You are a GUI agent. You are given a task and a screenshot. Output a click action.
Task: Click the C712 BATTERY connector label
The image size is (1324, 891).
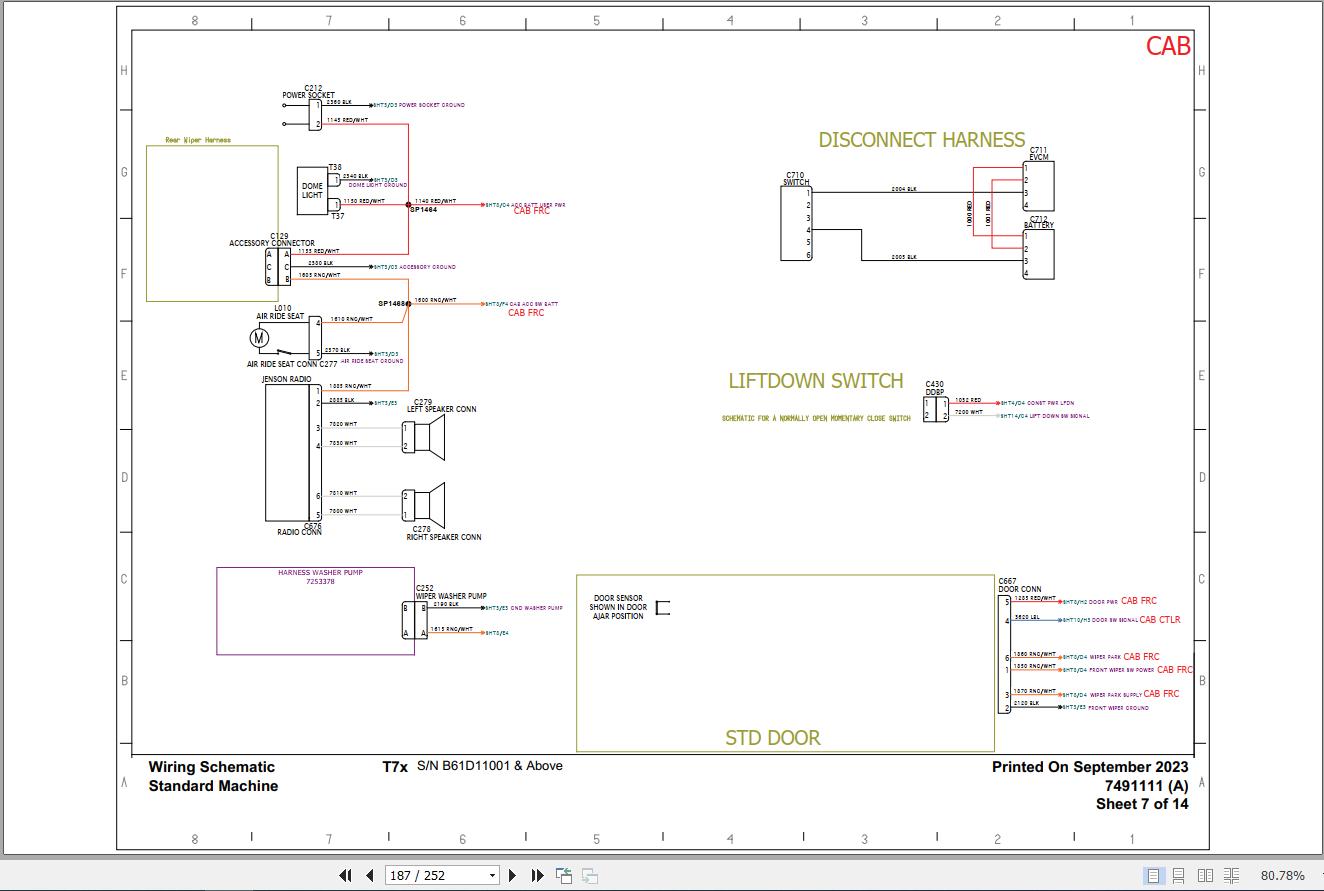(x=1038, y=221)
